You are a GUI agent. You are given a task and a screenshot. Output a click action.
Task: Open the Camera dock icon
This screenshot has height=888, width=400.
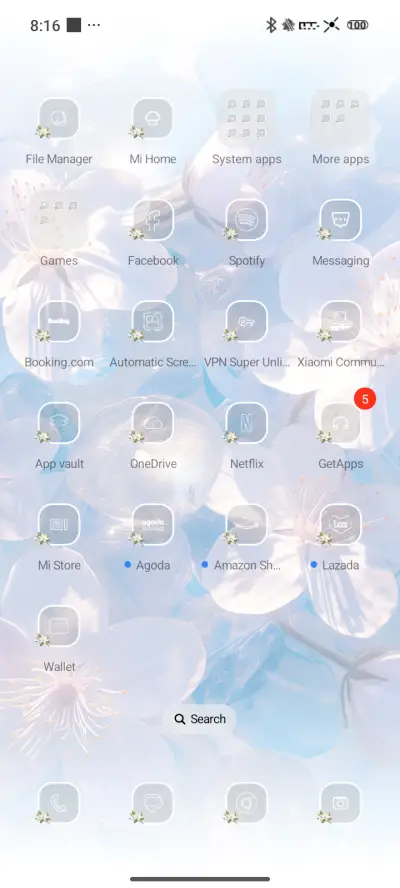(x=341, y=803)
